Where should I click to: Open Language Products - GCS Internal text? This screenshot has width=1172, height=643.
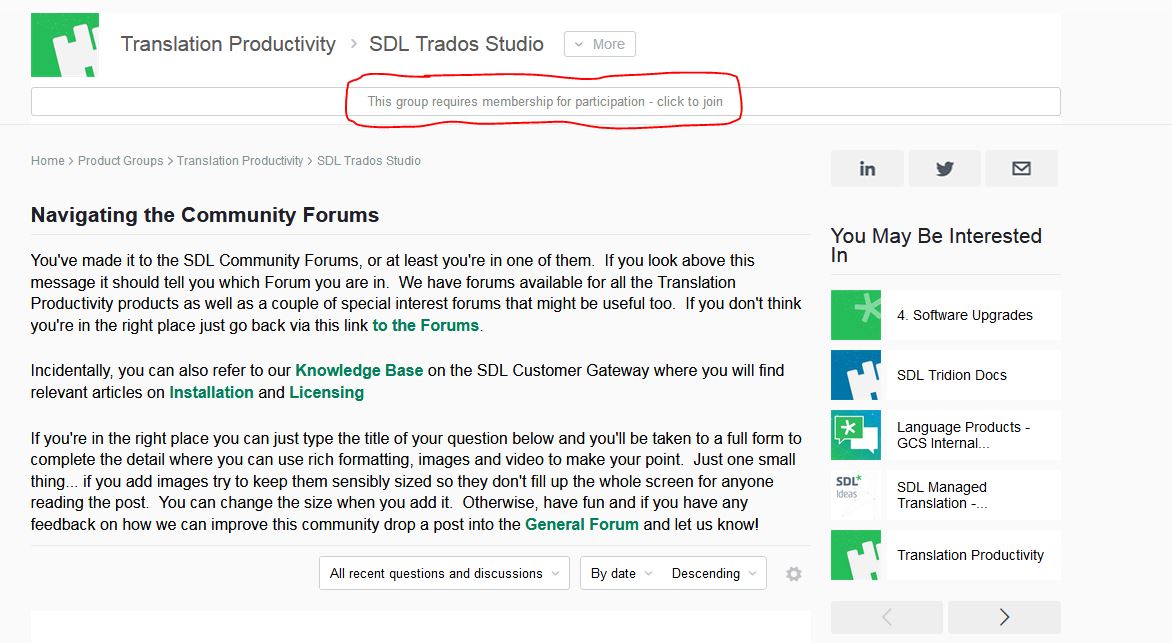click(x=963, y=435)
